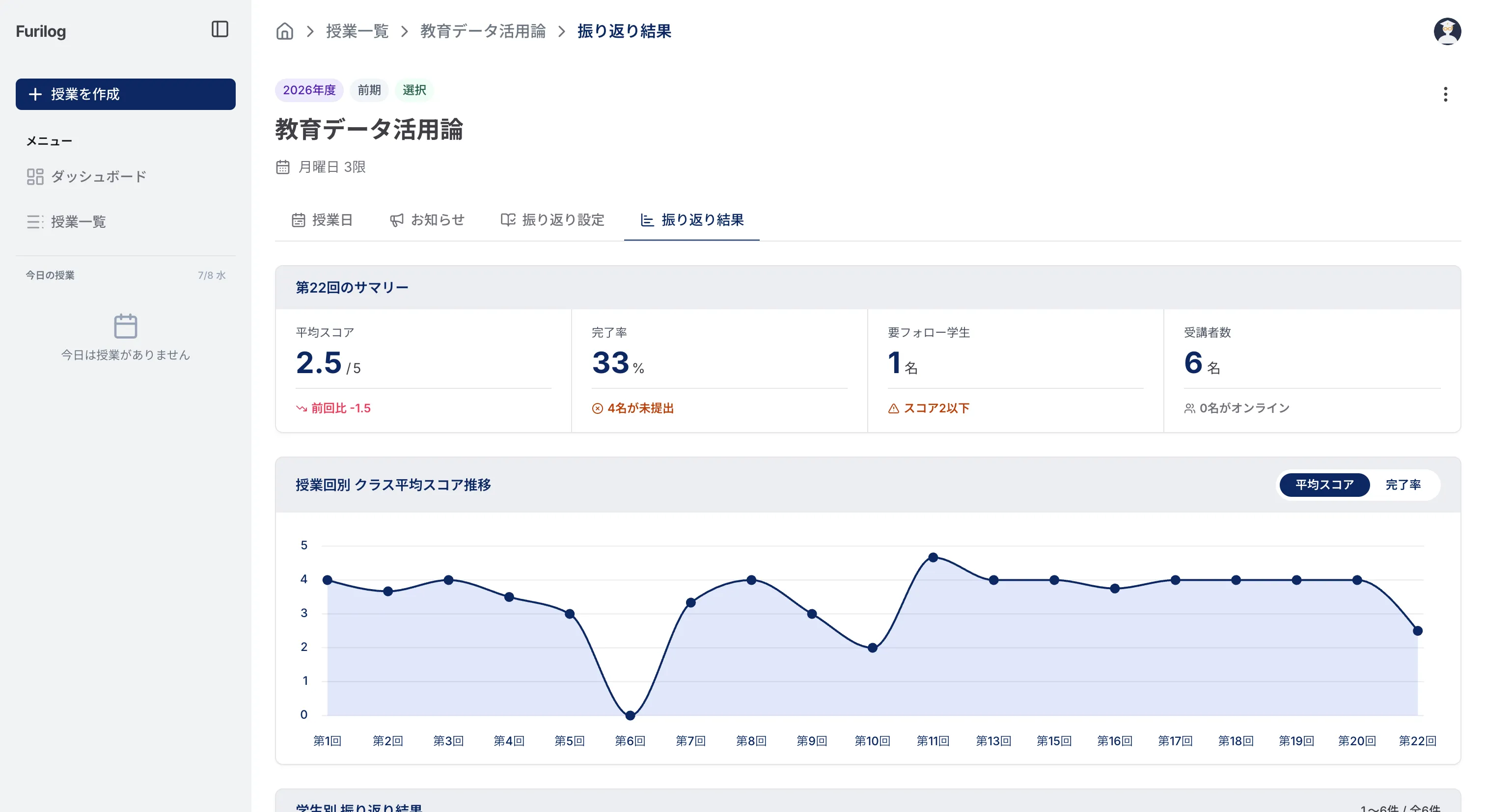Follow the 授業一覧 breadcrumb link

pyautogui.click(x=357, y=31)
